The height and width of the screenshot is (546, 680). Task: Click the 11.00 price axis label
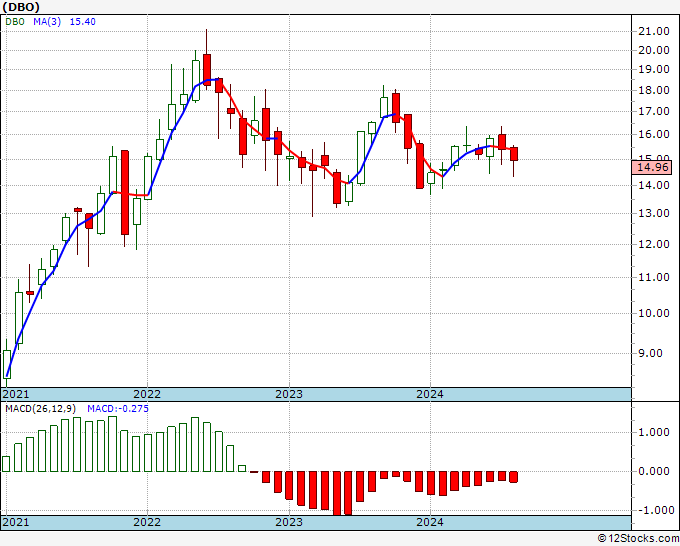[x=654, y=277]
